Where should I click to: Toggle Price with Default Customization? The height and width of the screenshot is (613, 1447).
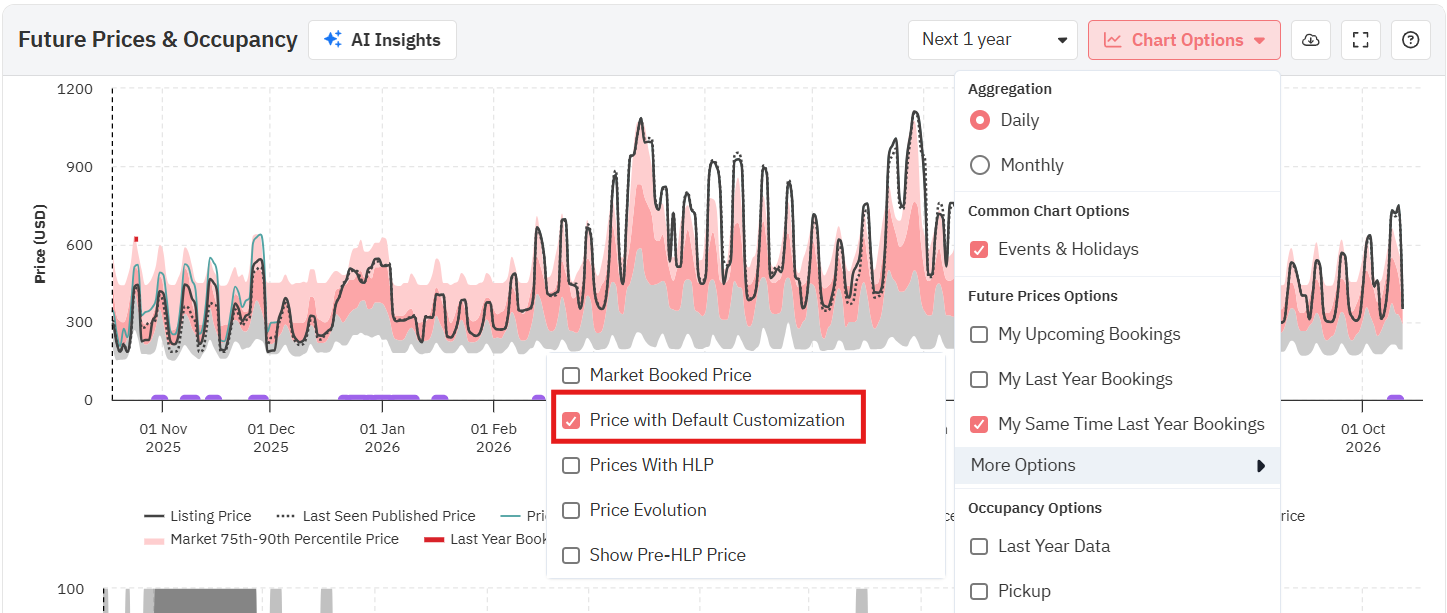coord(571,420)
